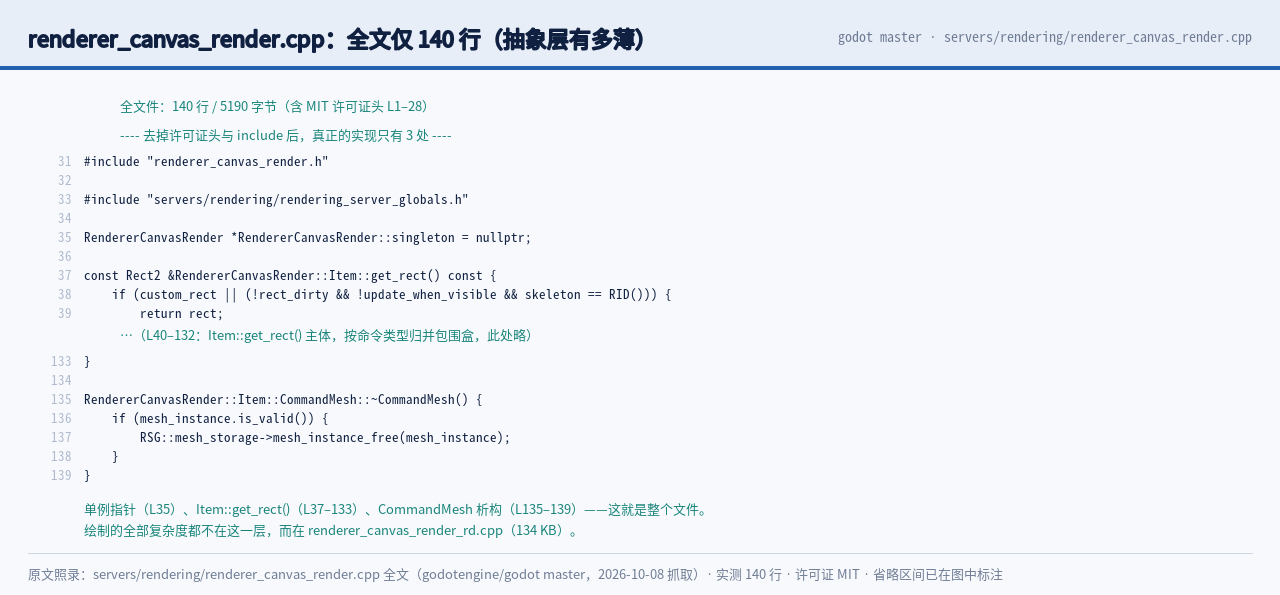The height and width of the screenshot is (595, 1280).
Task: Click the line mentioning renderer_canvas_render_rd.cpp（134 KB）
Action: pos(334,531)
